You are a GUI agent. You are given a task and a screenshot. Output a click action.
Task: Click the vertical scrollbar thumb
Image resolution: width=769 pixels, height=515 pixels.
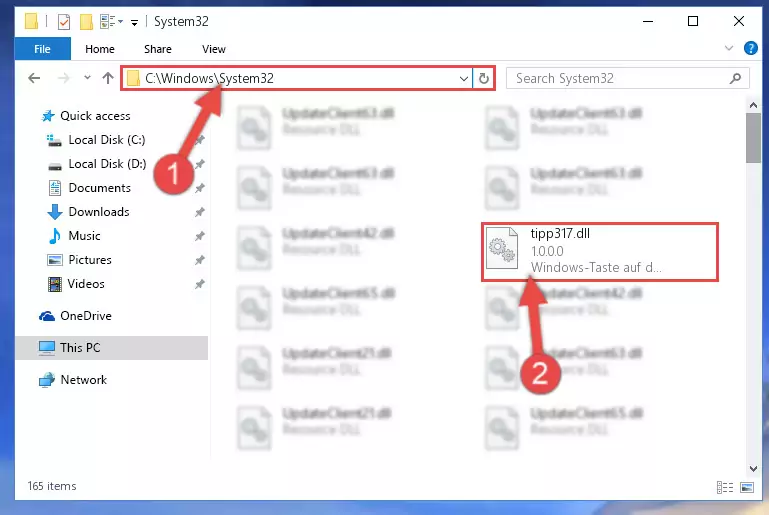pyautogui.click(x=753, y=138)
